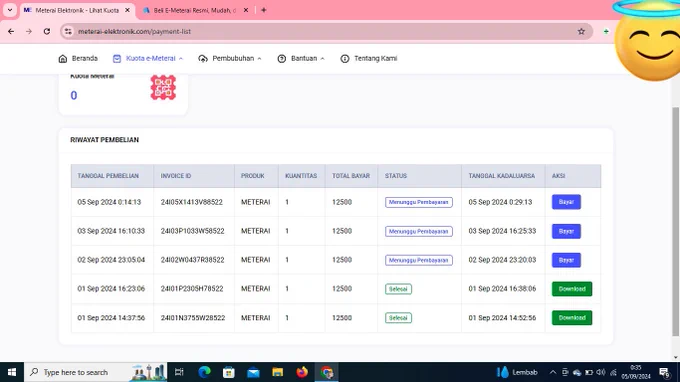Click the Chrome extension icon beside star

coord(606,31)
